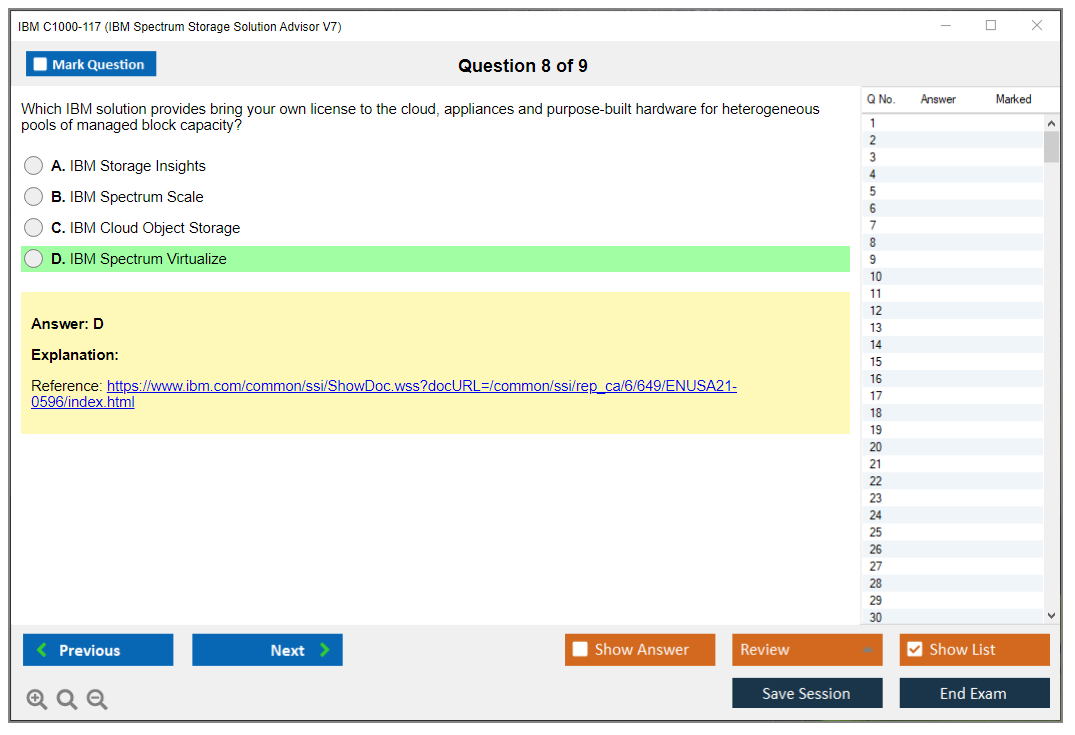
Task: Click the Save Session button
Action: [807, 694]
